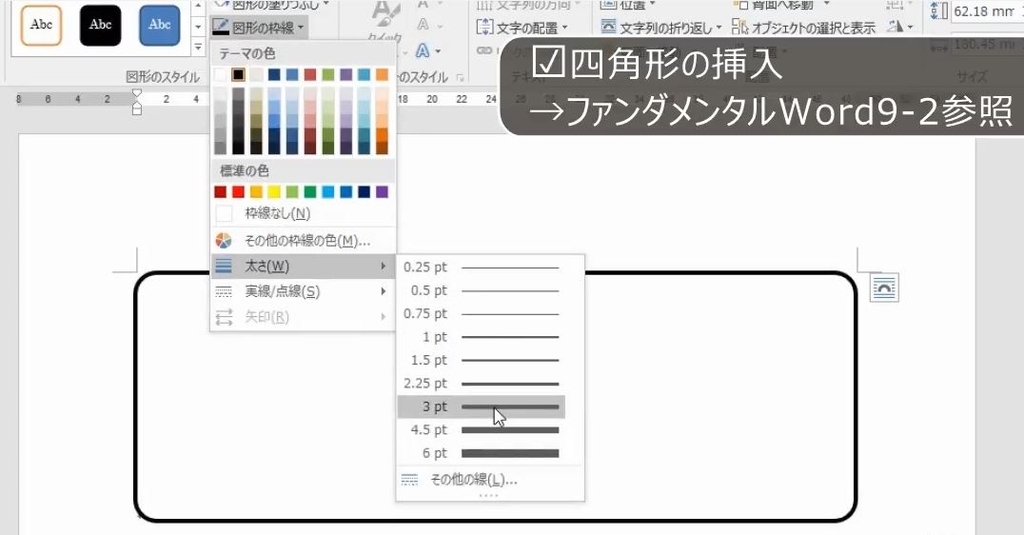Click the hanging indent marker on ruler
The width and height of the screenshot is (1024, 535).
tap(136, 106)
